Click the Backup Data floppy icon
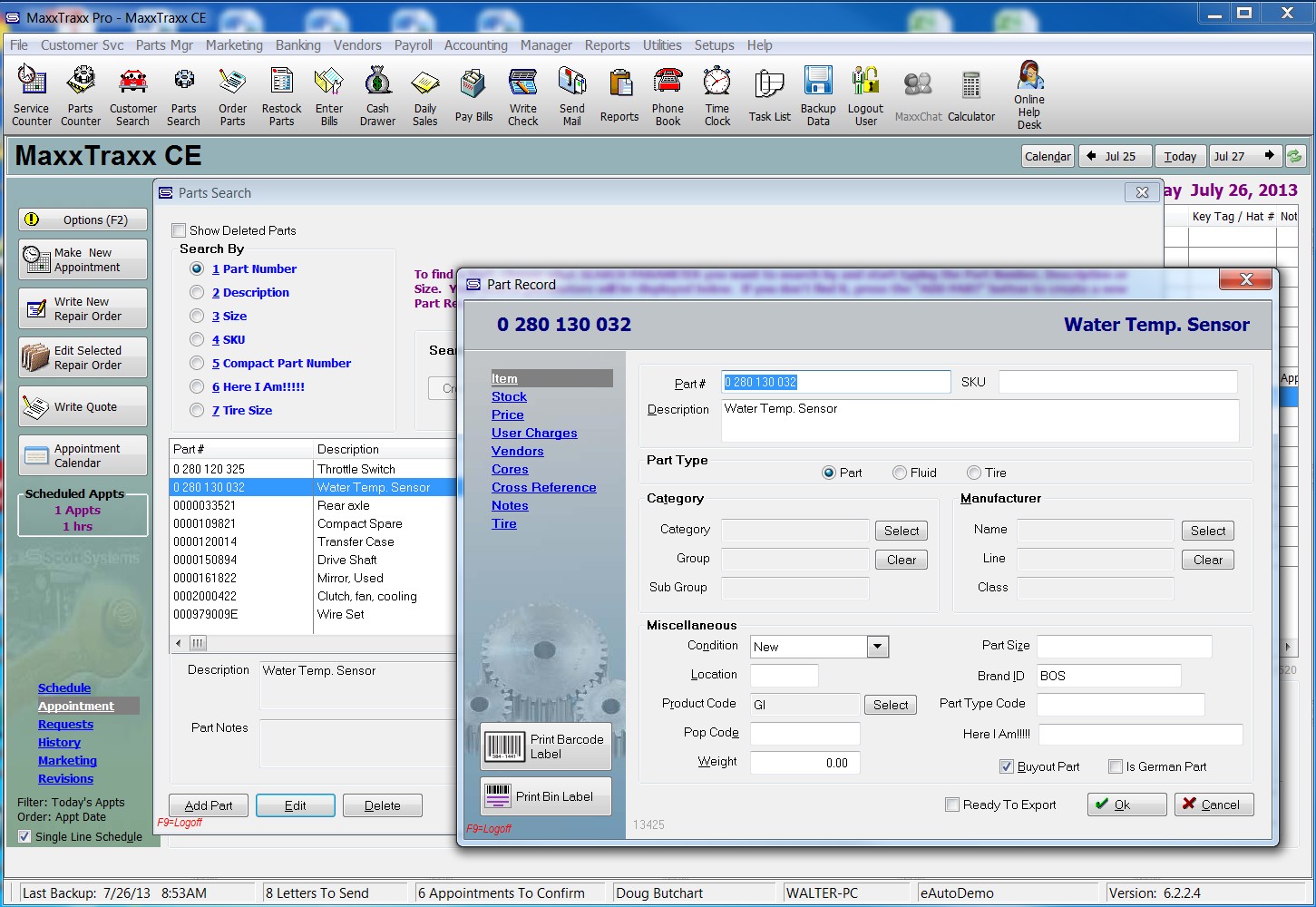The width and height of the screenshot is (1316, 907). click(818, 95)
